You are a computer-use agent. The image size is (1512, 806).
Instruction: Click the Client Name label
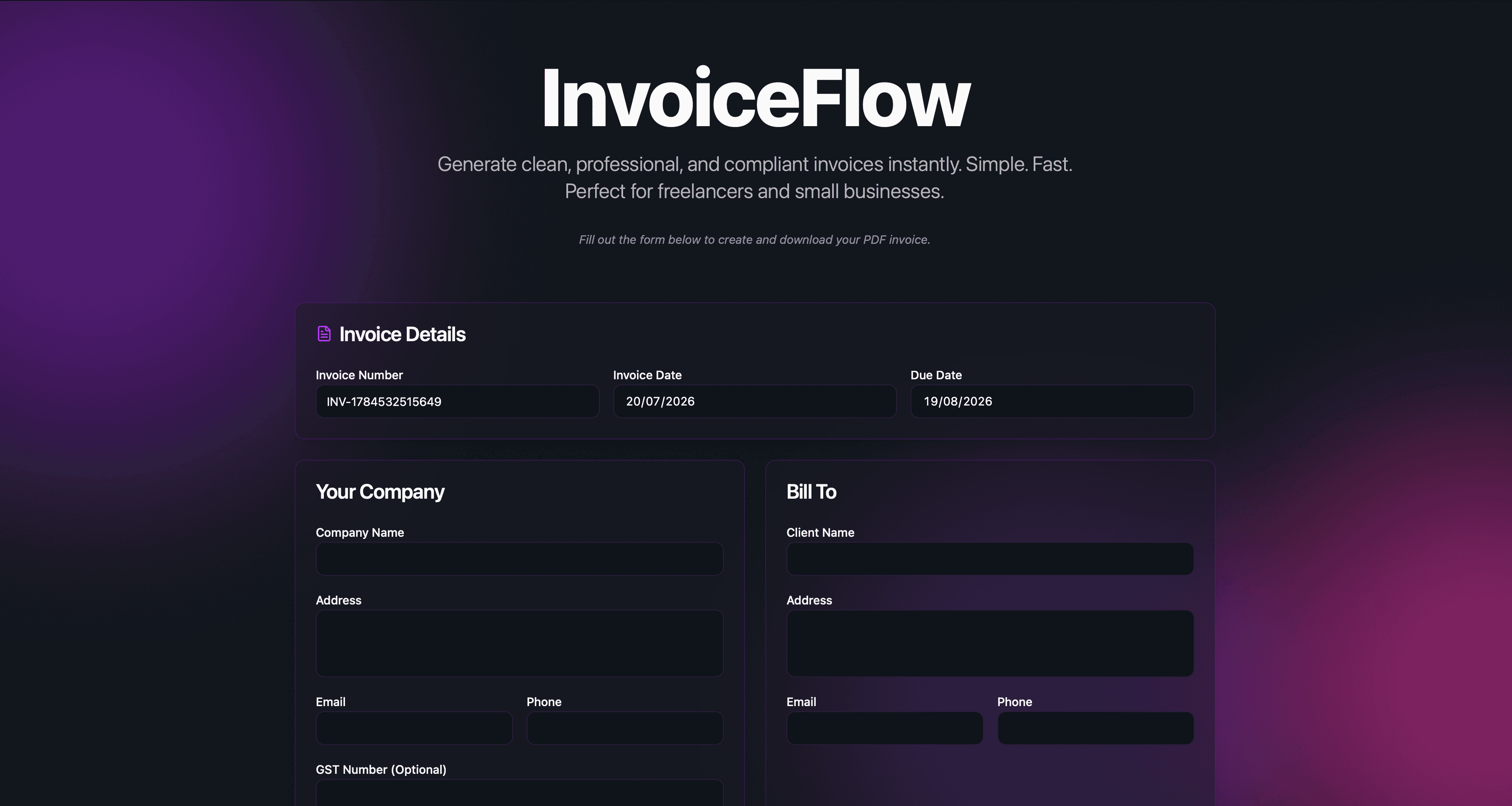tap(820, 533)
